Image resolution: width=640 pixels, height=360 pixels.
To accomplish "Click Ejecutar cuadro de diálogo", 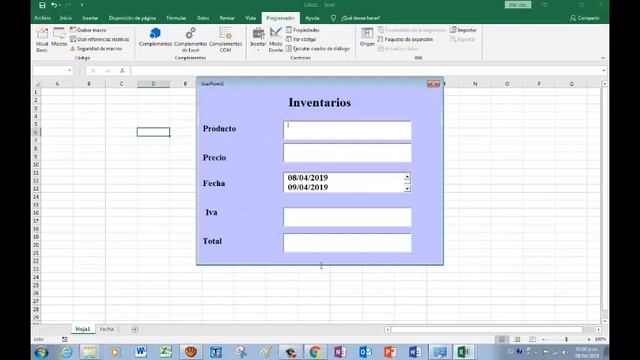I will 318,49.
